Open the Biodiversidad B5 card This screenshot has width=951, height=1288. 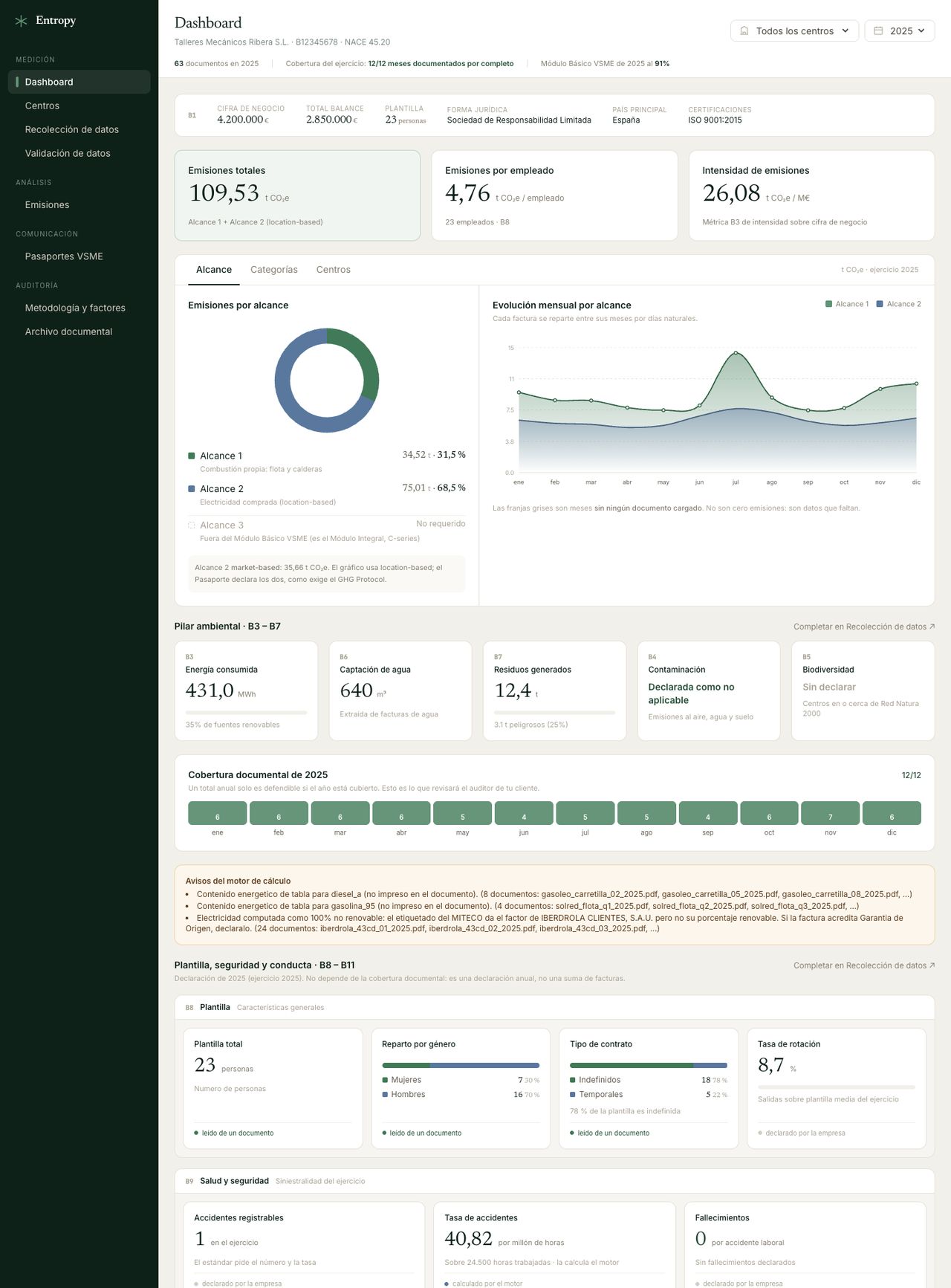point(863,690)
